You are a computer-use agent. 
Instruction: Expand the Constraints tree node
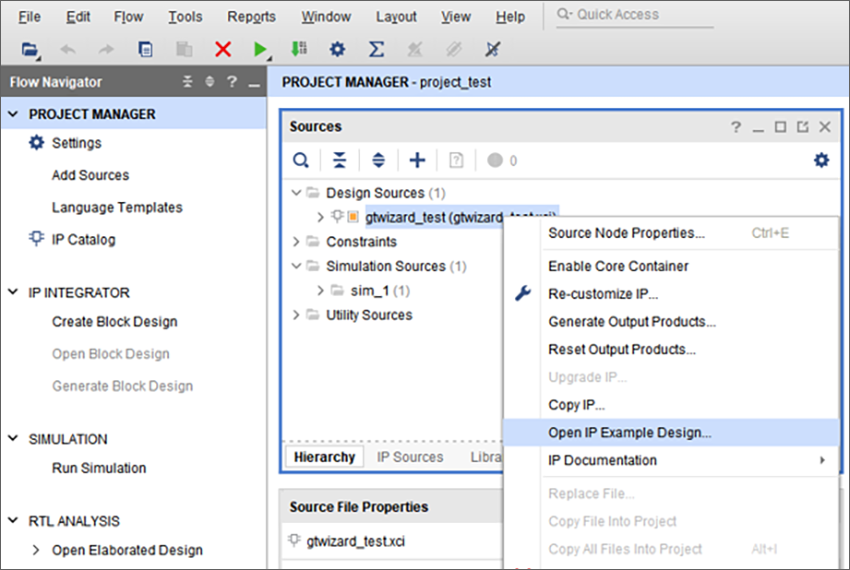(x=296, y=241)
